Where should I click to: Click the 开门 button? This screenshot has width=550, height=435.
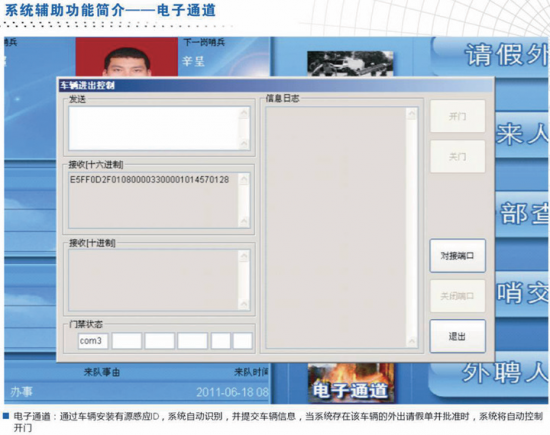coord(458,116)
